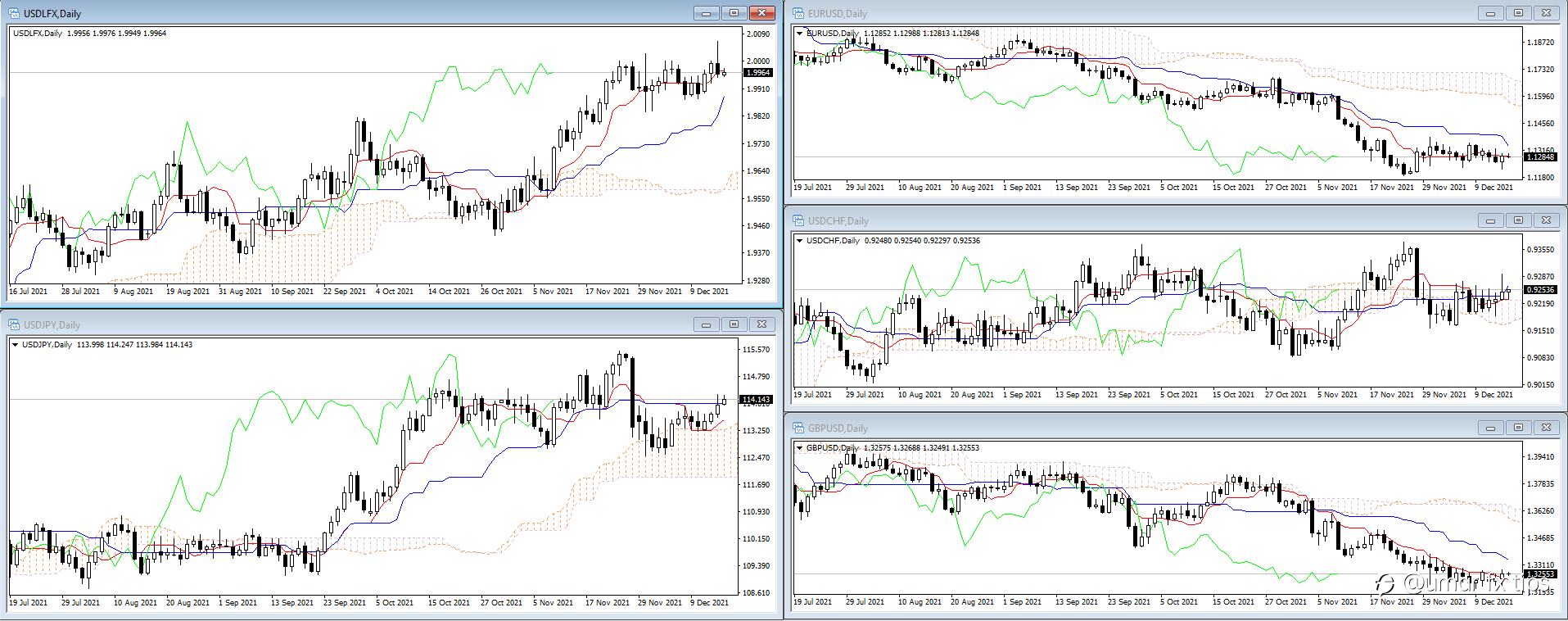Click the 1.36260 level on GBPUSD price scale
The width and height of the screenshot is (1568, 621).
(x=1540, y=511)
